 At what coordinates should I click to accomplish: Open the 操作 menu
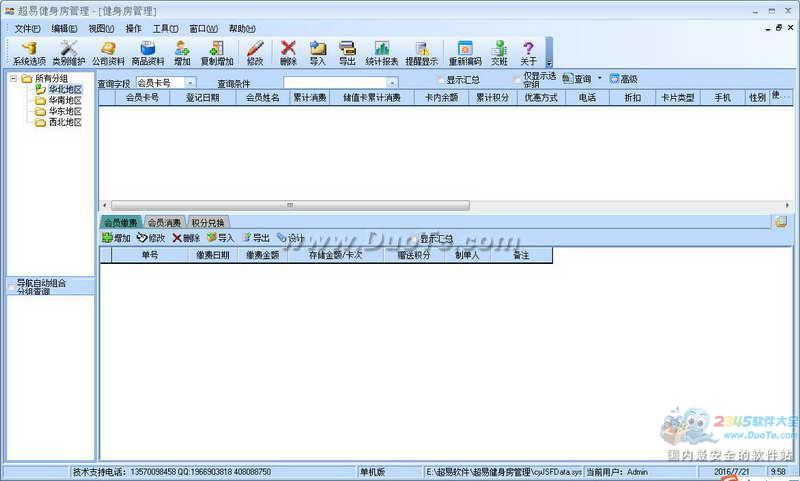pyautogui.click(x=133, y=29)
